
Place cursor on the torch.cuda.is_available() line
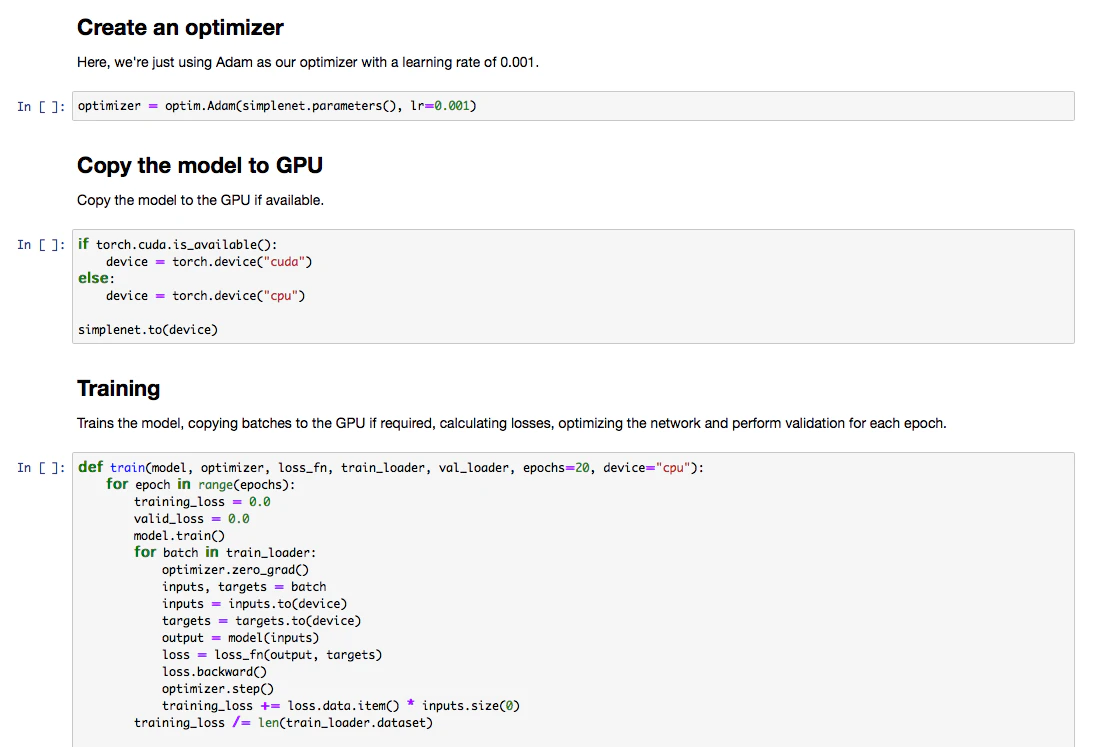pyautogui.click(x=186, y=245)
